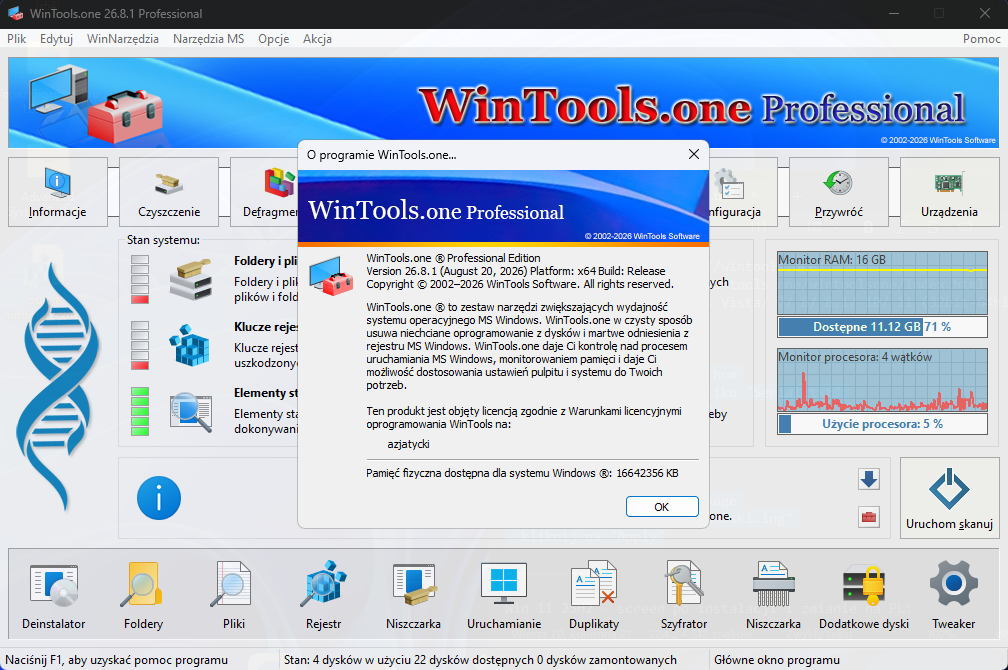Click the Elementy startowe heading
This screenshot has height=670, width=1008.
[x=266, y=393]
